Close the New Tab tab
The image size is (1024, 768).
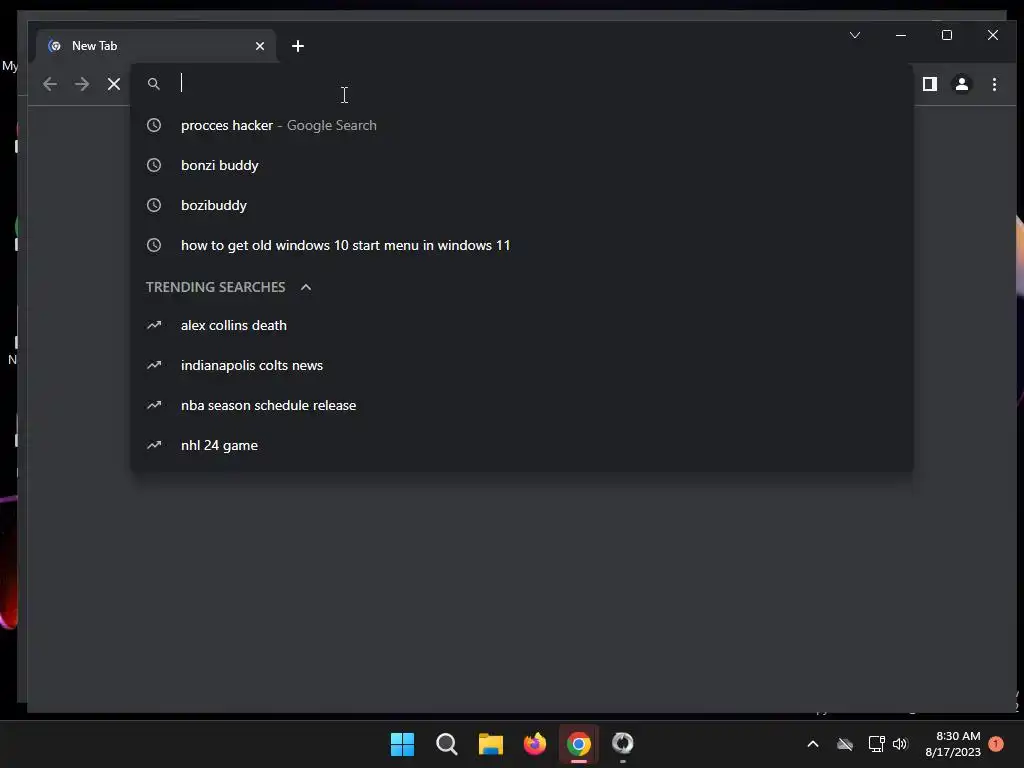point(260,46)
